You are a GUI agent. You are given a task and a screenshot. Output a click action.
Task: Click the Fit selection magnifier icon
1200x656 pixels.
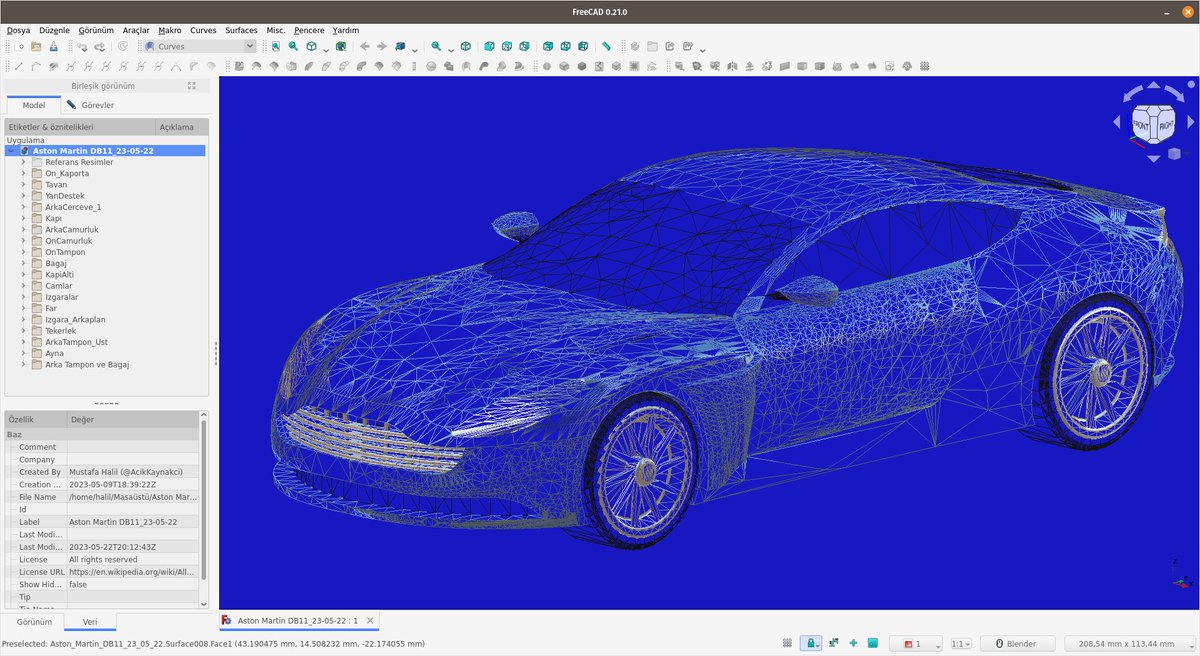(293, 46)
